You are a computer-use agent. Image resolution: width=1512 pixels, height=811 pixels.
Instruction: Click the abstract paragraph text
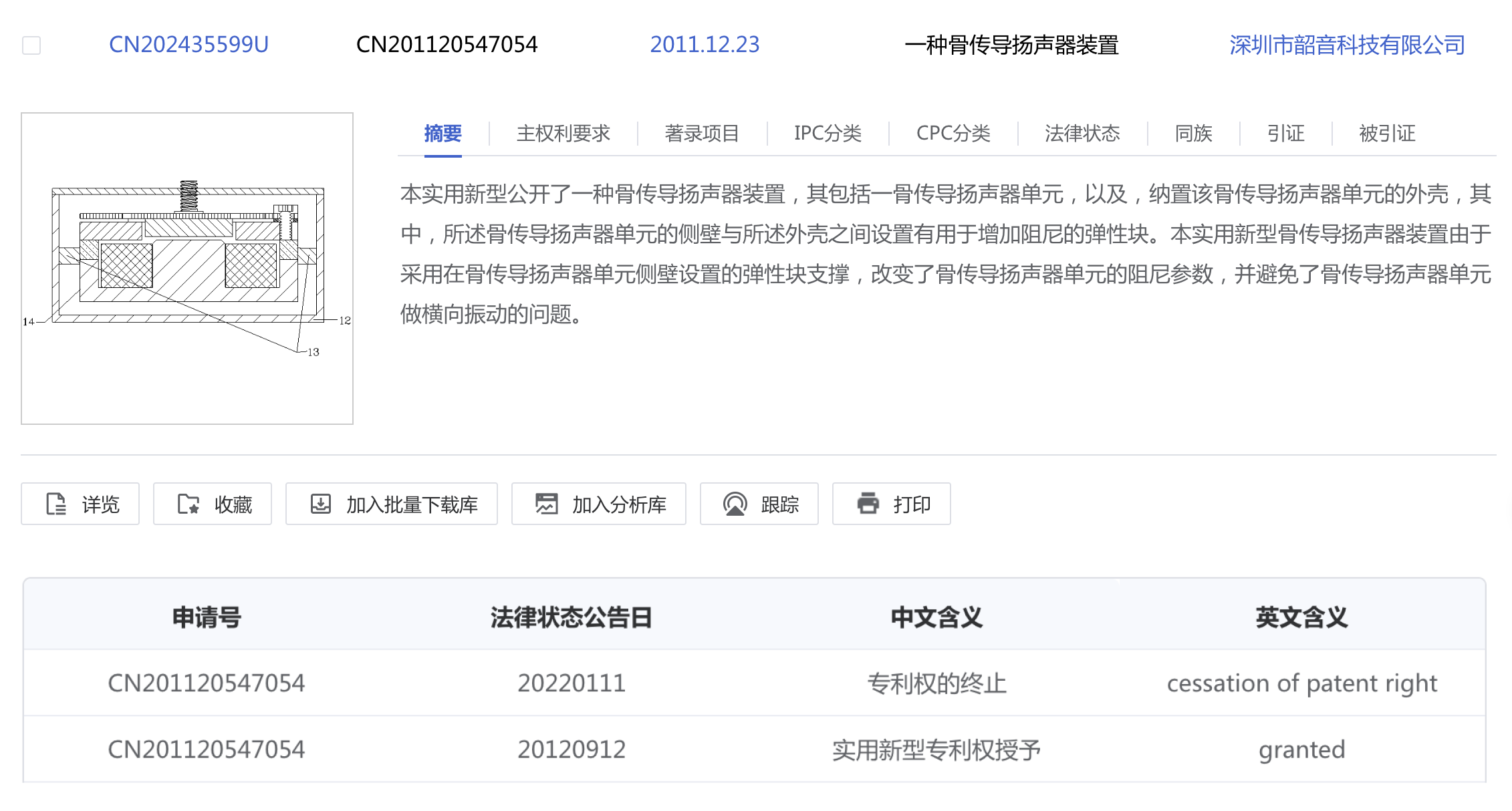click(x=946, y=254)
